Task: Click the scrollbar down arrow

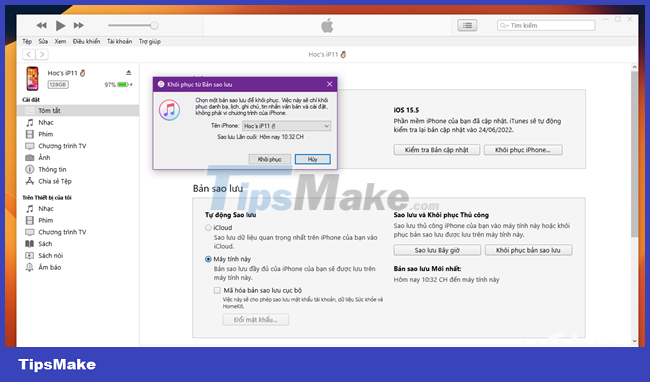Action: click(634, 341)
